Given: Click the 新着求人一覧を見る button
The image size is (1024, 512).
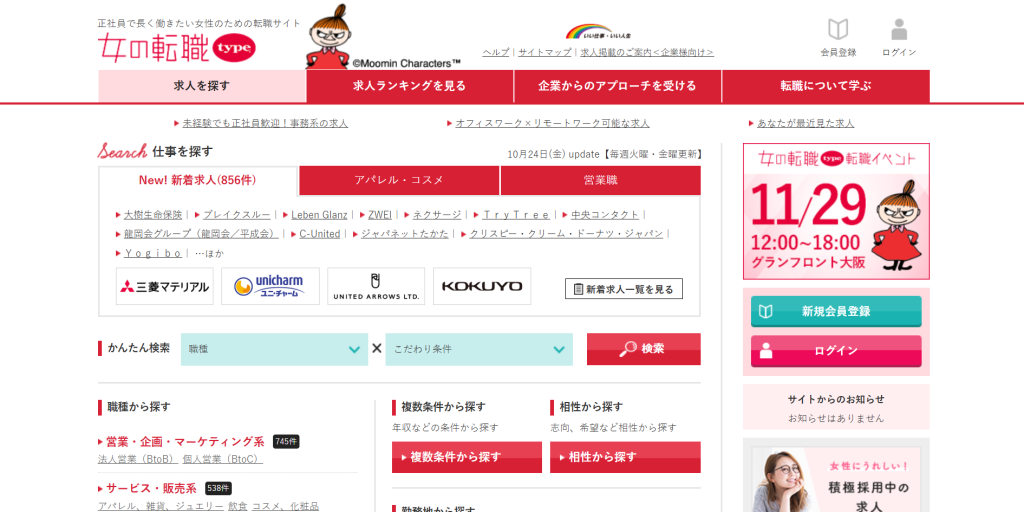Looking at the screenshot, I should [624, 289].
